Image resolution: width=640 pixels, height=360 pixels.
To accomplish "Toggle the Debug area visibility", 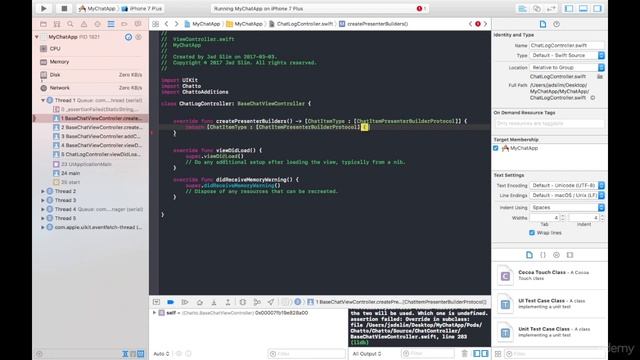I will click(583, 9).
